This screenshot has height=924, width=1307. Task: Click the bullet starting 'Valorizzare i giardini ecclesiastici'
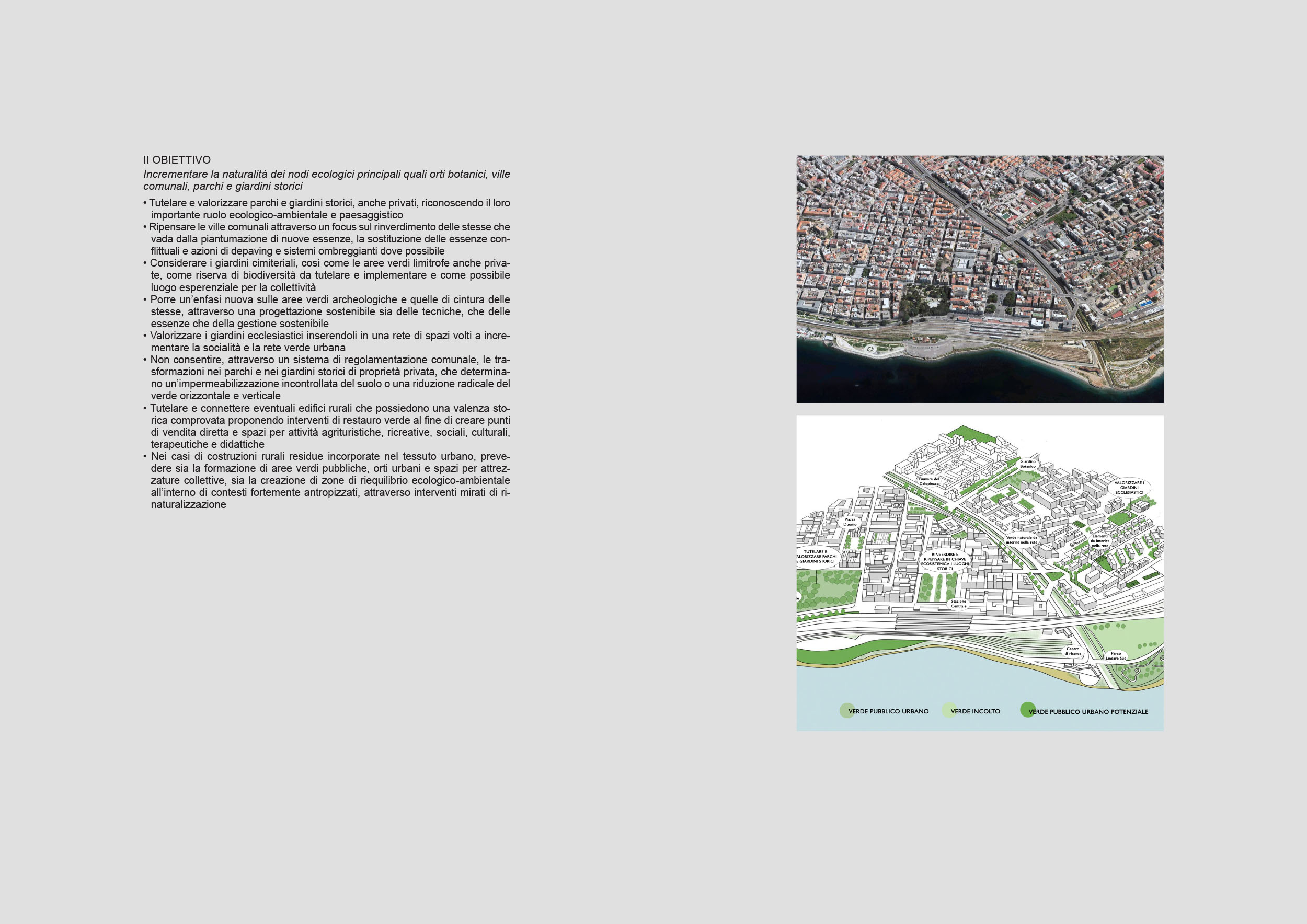pyautogui.click(x=327, y=341)
